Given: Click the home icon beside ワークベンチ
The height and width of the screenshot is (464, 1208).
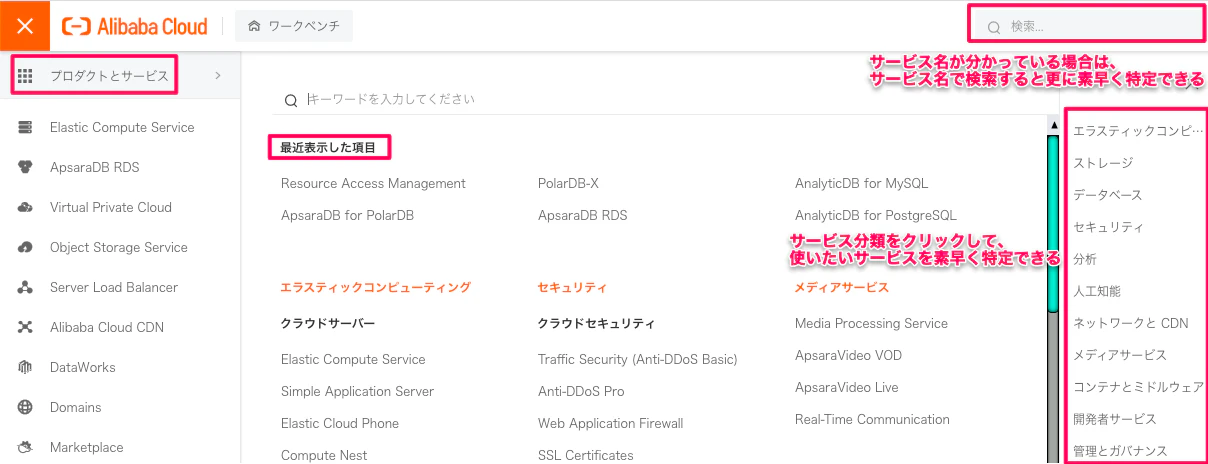Looking at the screenshot, I should pyautogui.click(x=254, y=26).
